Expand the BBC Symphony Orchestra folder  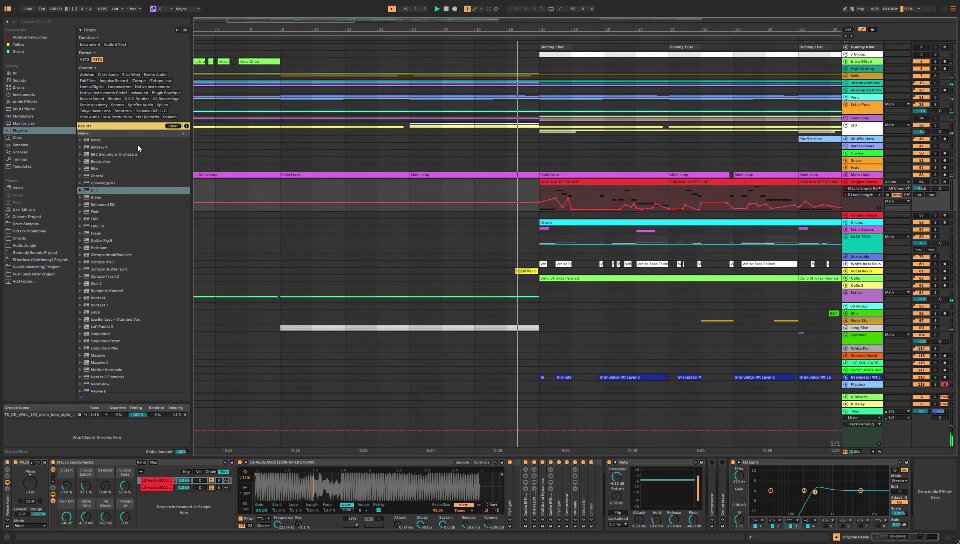click(x=82, y=154)
